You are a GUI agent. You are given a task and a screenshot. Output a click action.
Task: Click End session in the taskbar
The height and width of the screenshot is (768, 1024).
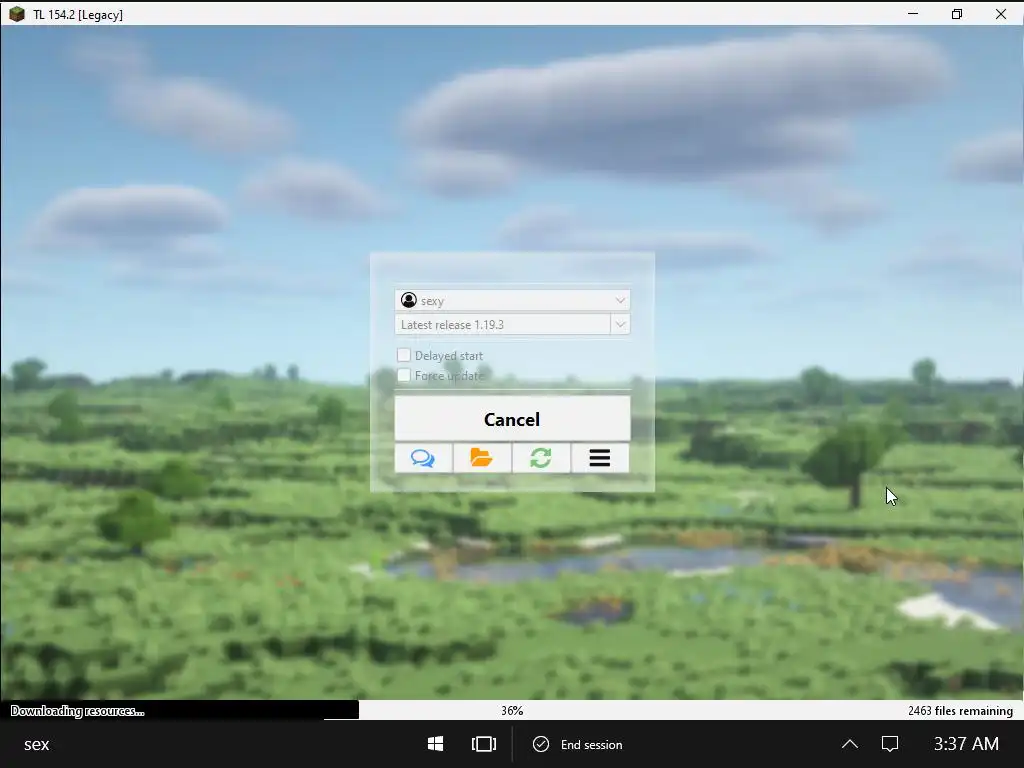point(591,744)
